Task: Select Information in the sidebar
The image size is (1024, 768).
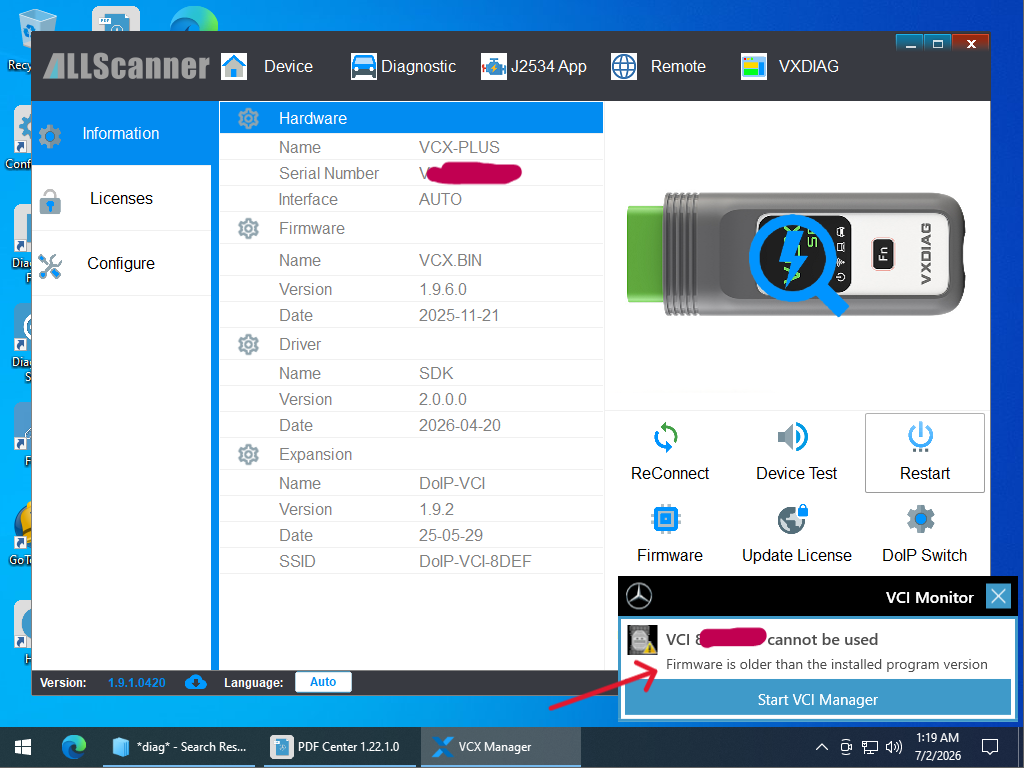Action: pyautogui.click(x=121, y=133)
